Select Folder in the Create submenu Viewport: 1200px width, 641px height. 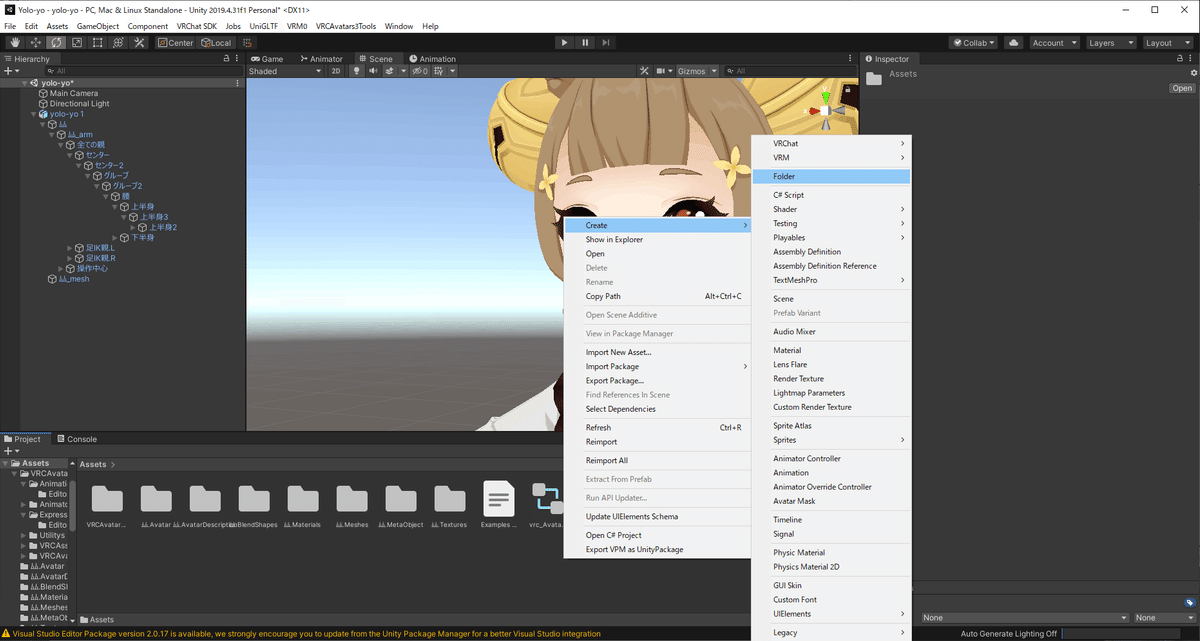(x=831, y=176)
